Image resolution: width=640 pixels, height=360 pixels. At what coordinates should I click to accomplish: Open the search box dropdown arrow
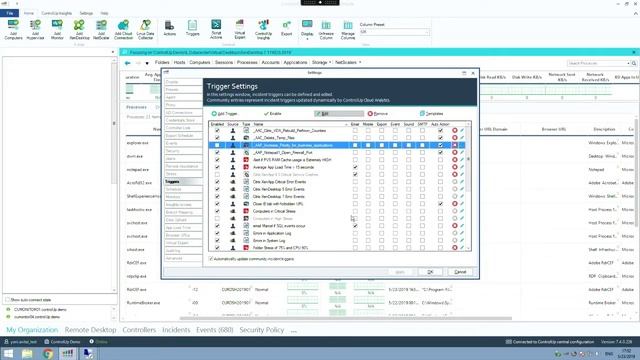pos(628,63)
